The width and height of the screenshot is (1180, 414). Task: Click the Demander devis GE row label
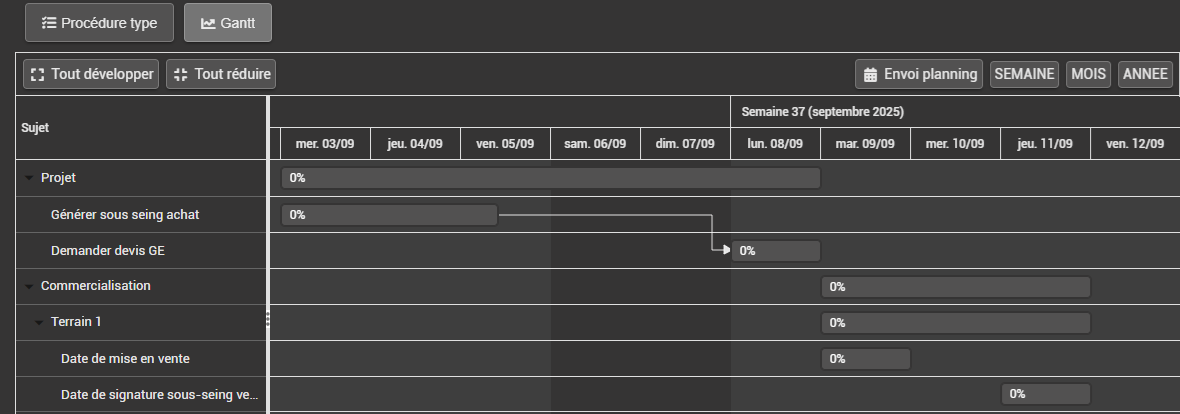pyautogui.click(x=107, y=251)
